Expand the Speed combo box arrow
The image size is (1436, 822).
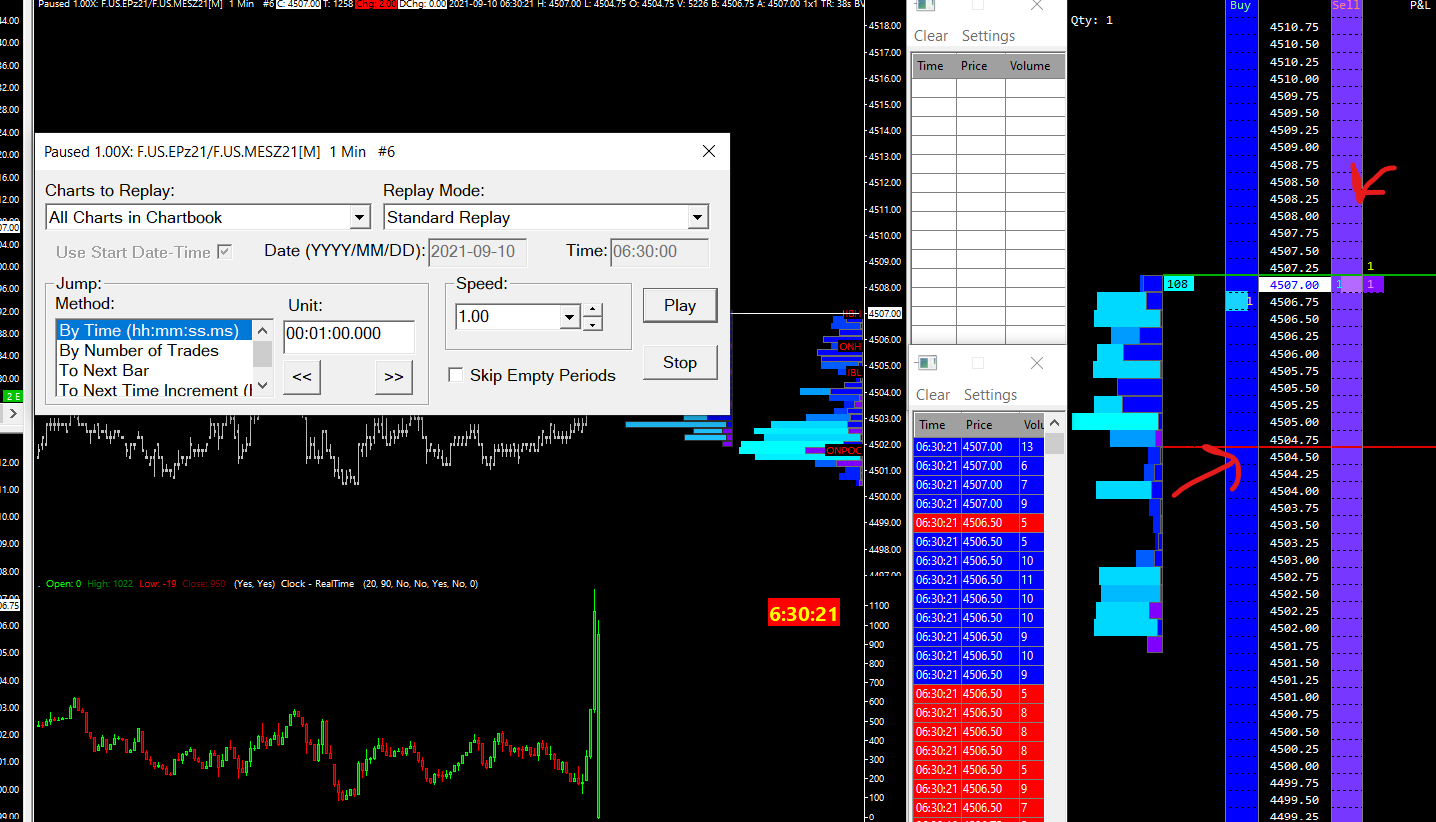tap(570, 317)
